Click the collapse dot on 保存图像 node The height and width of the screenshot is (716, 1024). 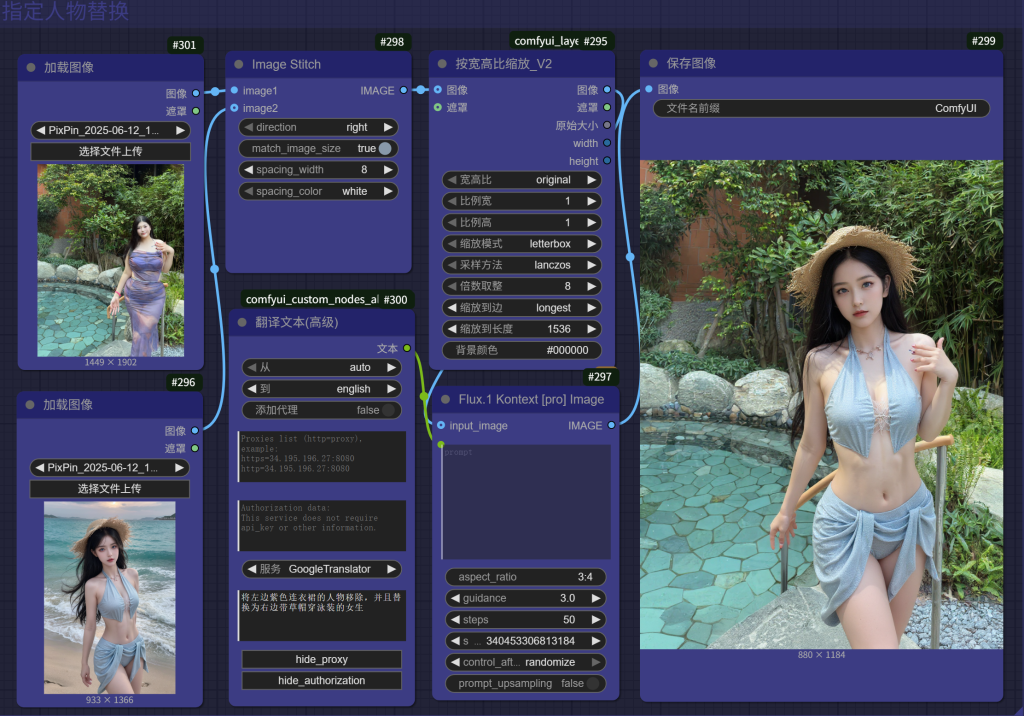click(652, 63)
